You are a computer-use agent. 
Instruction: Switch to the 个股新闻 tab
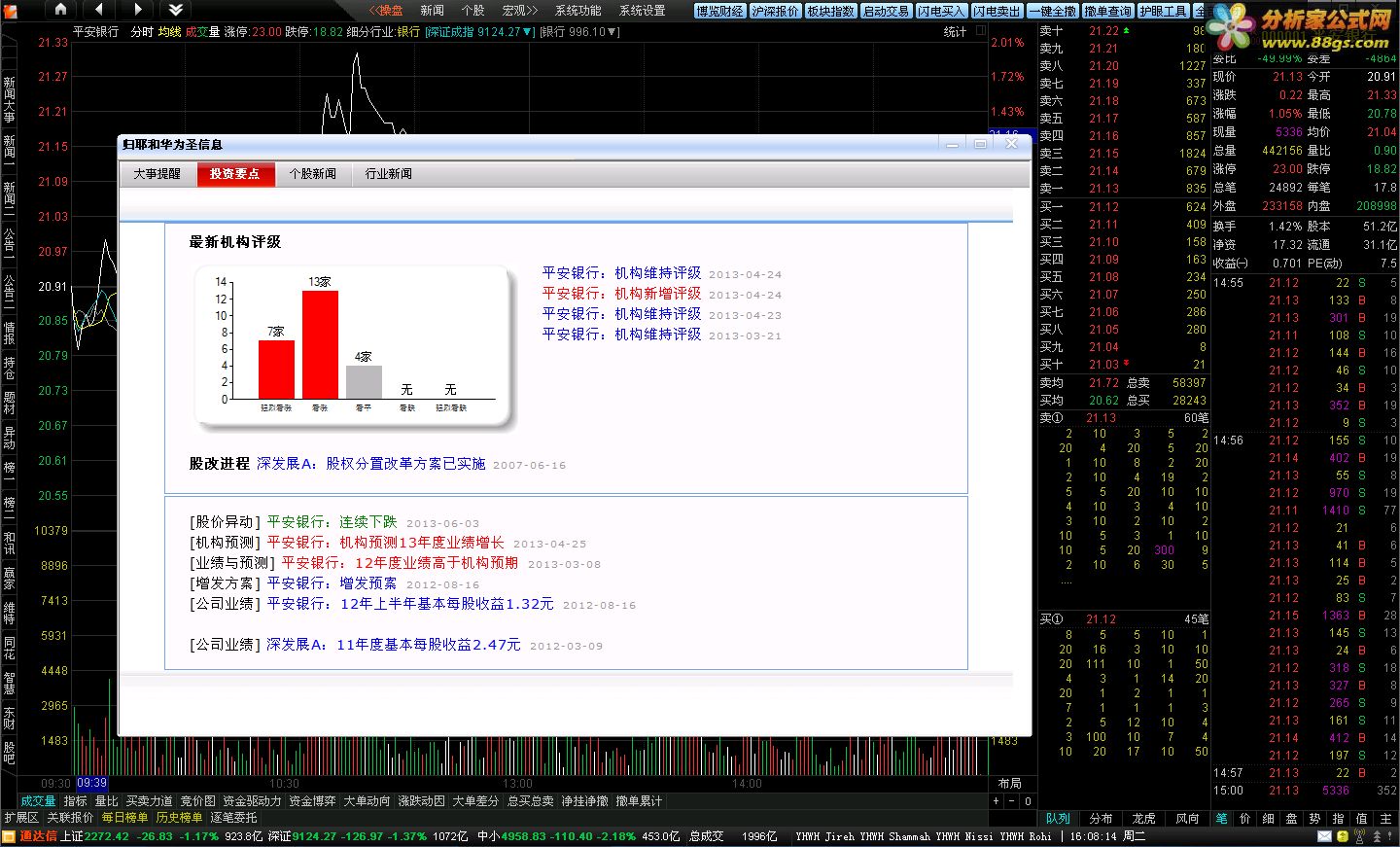(313, 173)
